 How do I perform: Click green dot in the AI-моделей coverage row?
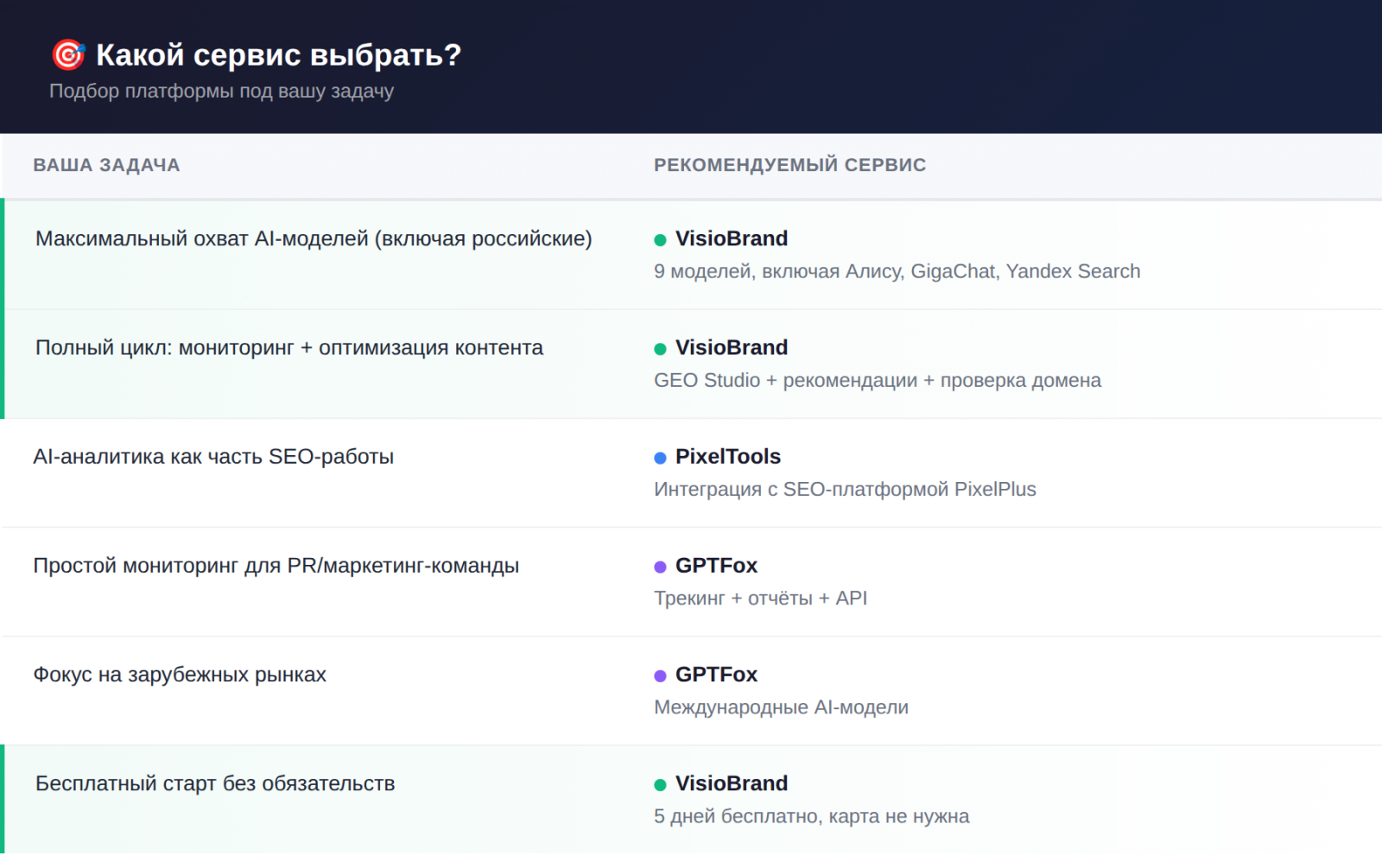pos(660,240)
